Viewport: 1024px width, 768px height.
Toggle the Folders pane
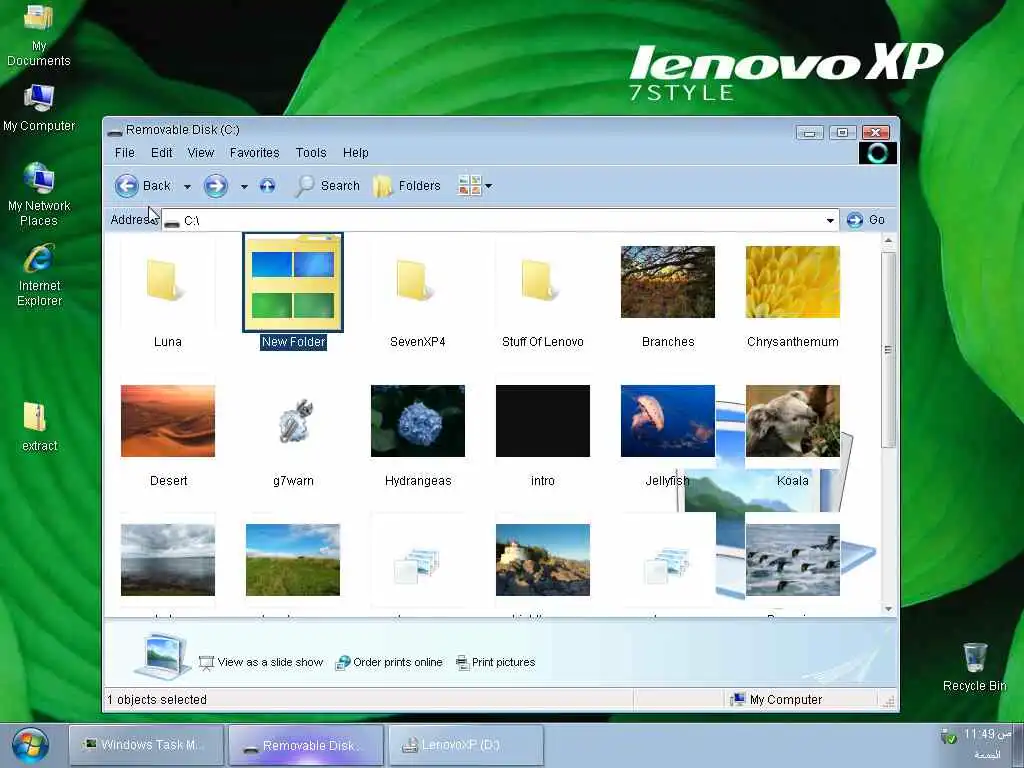pyautogui.click(x=407, y=186)
